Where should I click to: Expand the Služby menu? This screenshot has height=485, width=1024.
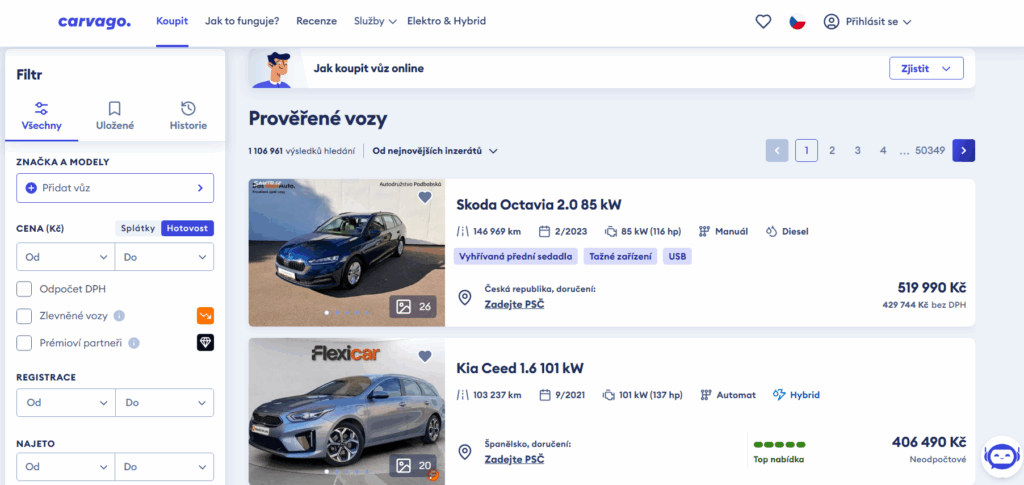click(375, 22)
